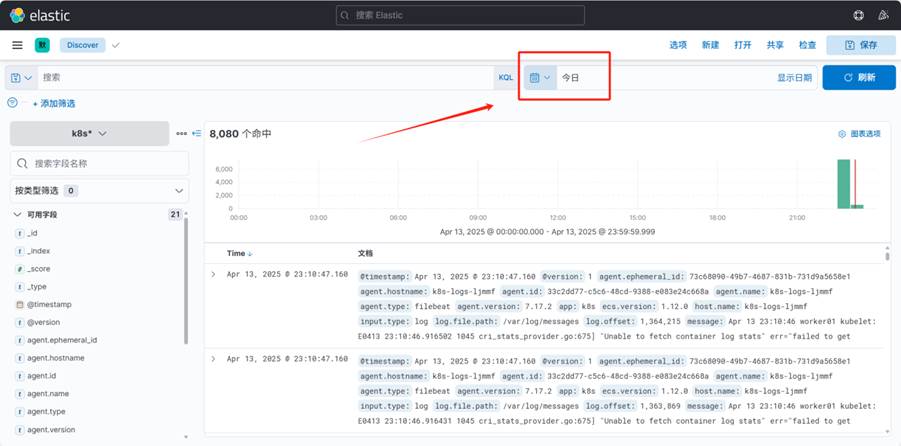Open the 打开 menu item
The image size is (901, 446).
pos(742,45)
